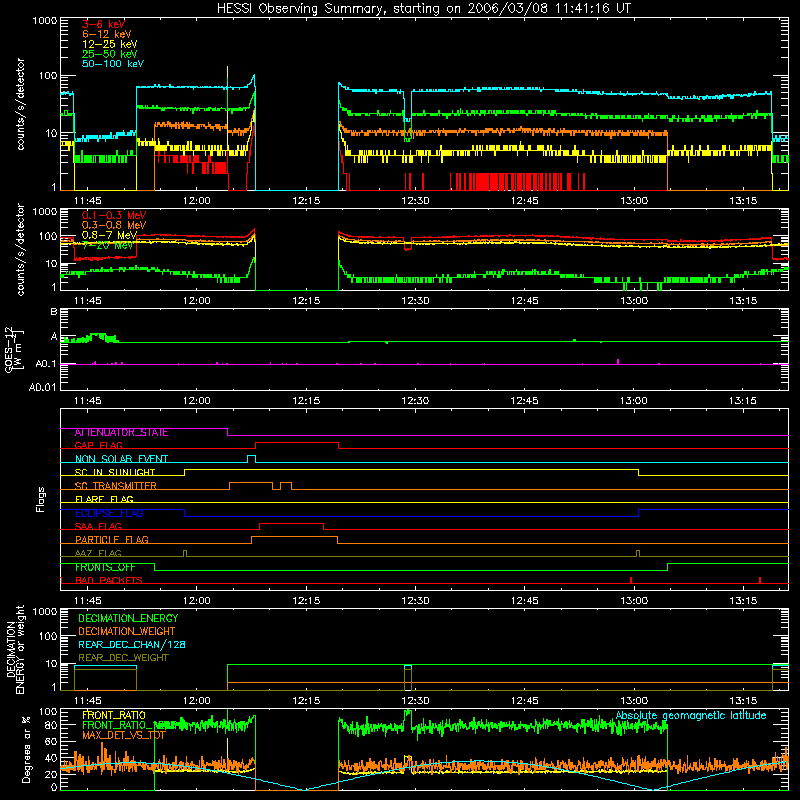800x800 pixels.
Task: Click the GAP_FLAG label
Action: [98, 445]
